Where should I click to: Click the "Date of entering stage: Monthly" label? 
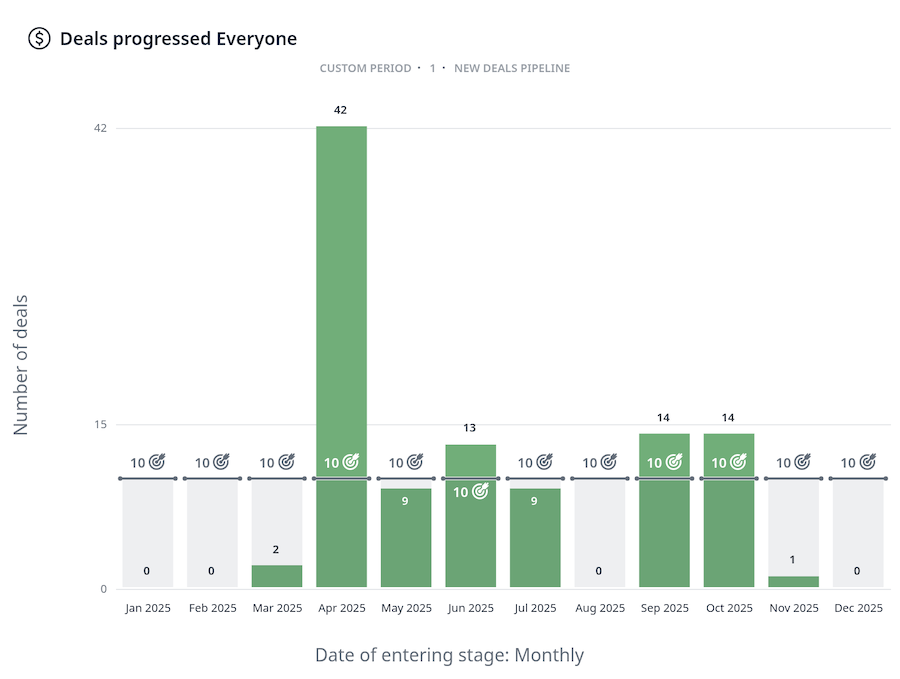449,655
